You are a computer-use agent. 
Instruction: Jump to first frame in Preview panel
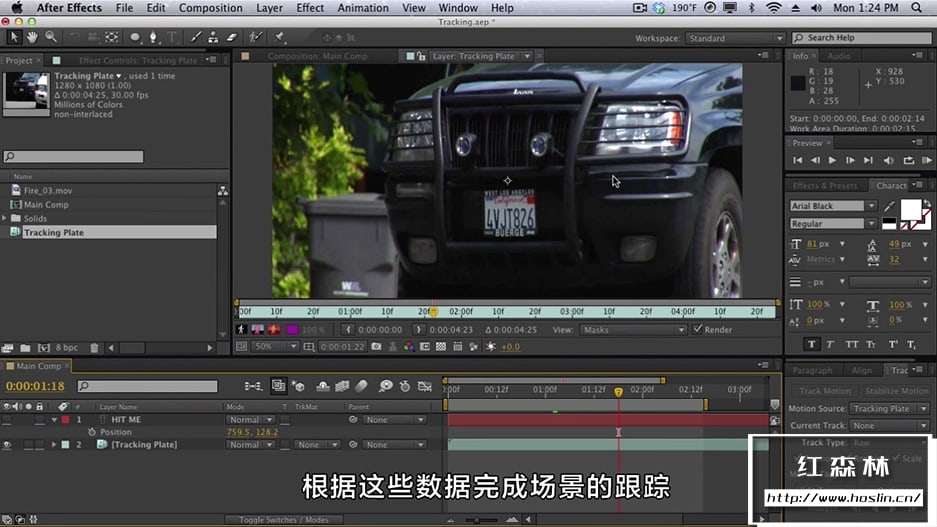click(798, 160)
